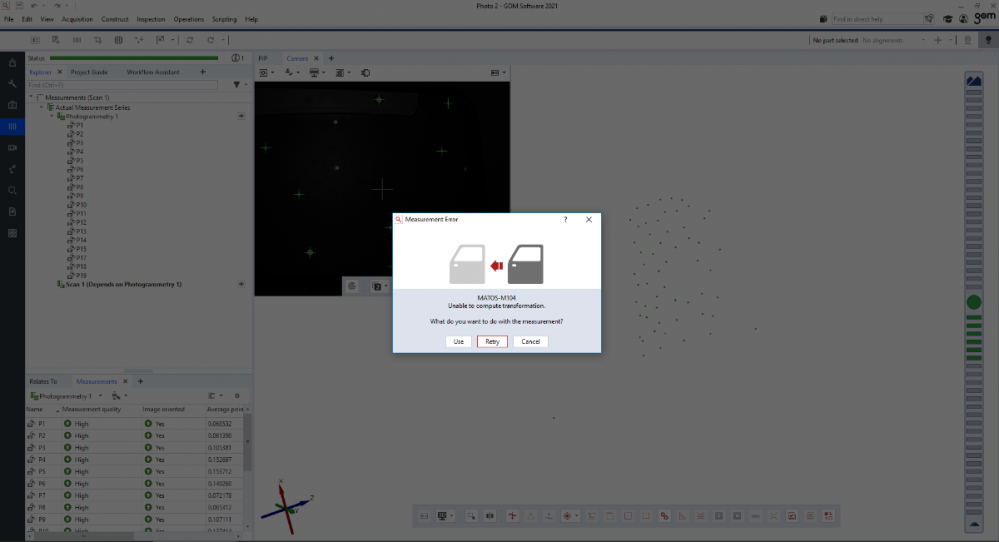Image resolution: width=999 pixels, height=542 pixels.
Task: Close the Measurement Error dialog with X
Action: coord(589,219)
